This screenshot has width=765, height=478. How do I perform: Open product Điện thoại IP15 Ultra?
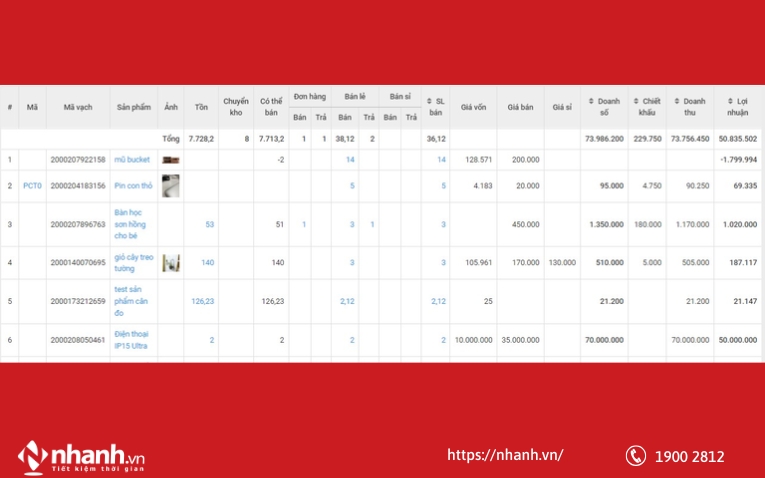click(x=131, y=340)
